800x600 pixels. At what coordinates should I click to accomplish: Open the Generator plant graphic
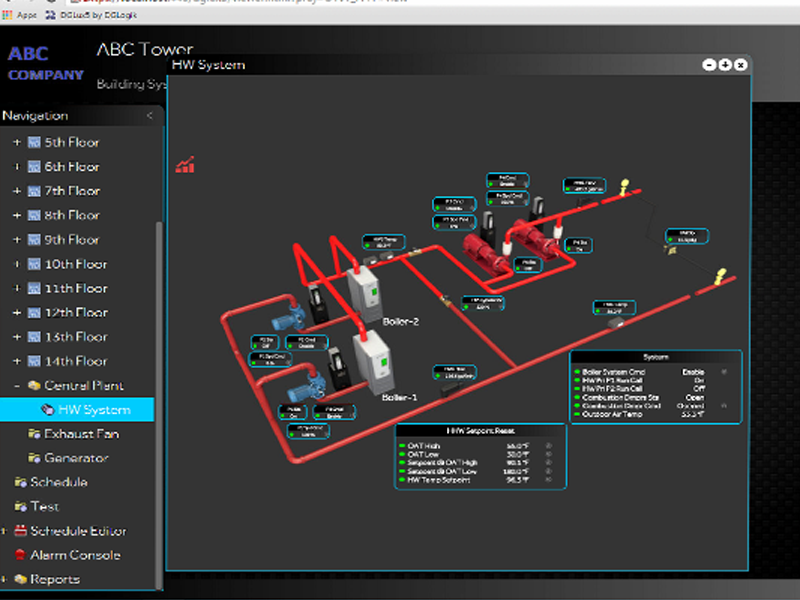point(36,458)
